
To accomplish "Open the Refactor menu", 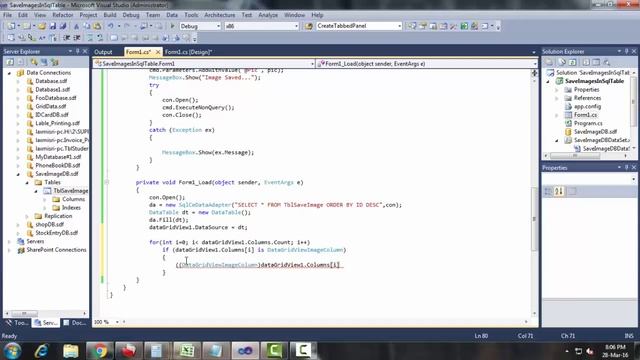I will 62,15.
